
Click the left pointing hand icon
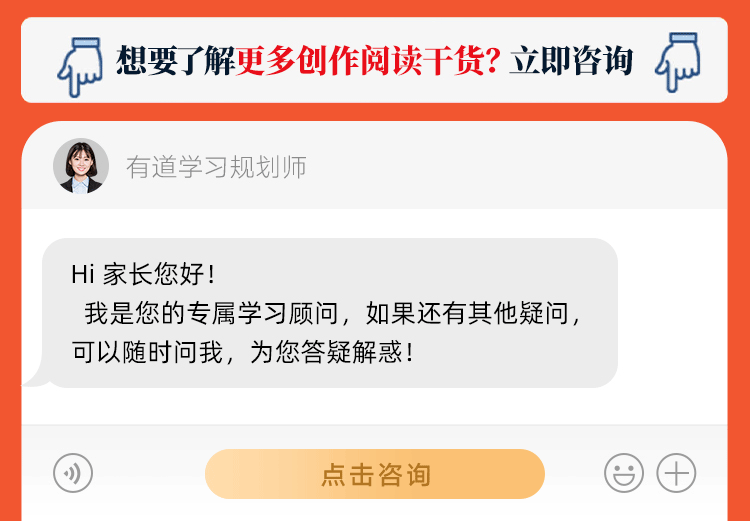(80, 67)
